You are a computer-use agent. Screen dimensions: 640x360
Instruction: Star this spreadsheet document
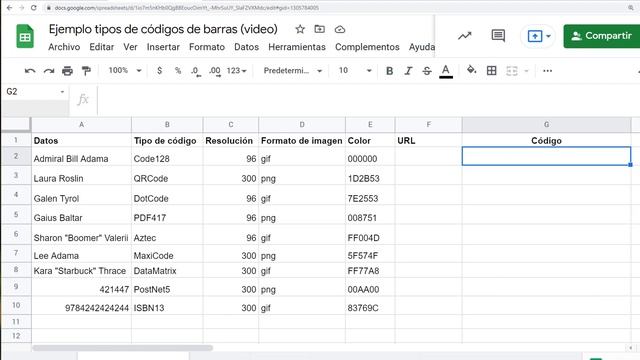tap(300, 29)
